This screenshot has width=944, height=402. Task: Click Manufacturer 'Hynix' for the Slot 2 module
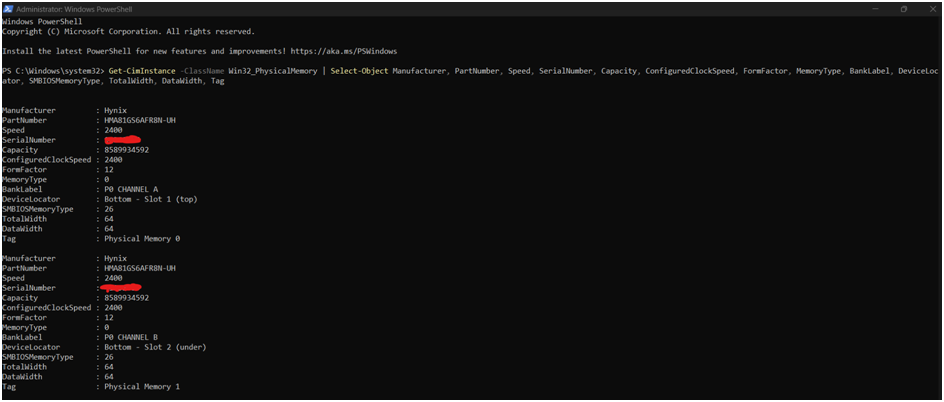(x=116, y=258)
